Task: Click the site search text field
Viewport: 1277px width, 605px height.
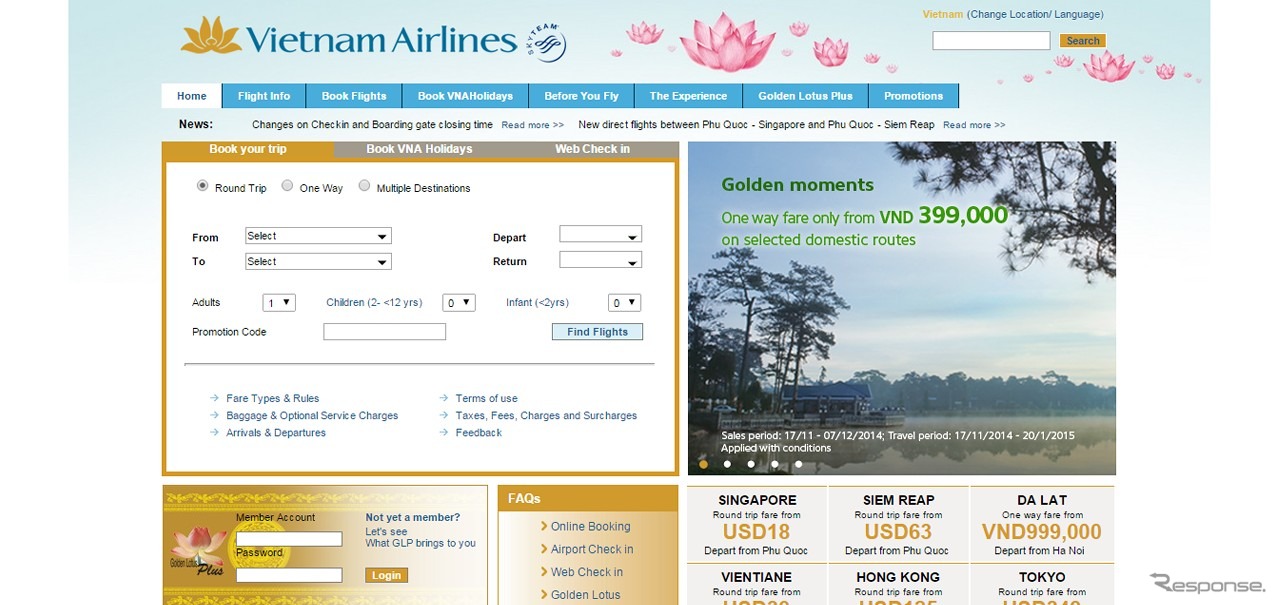Action: [x=991, y=41]
